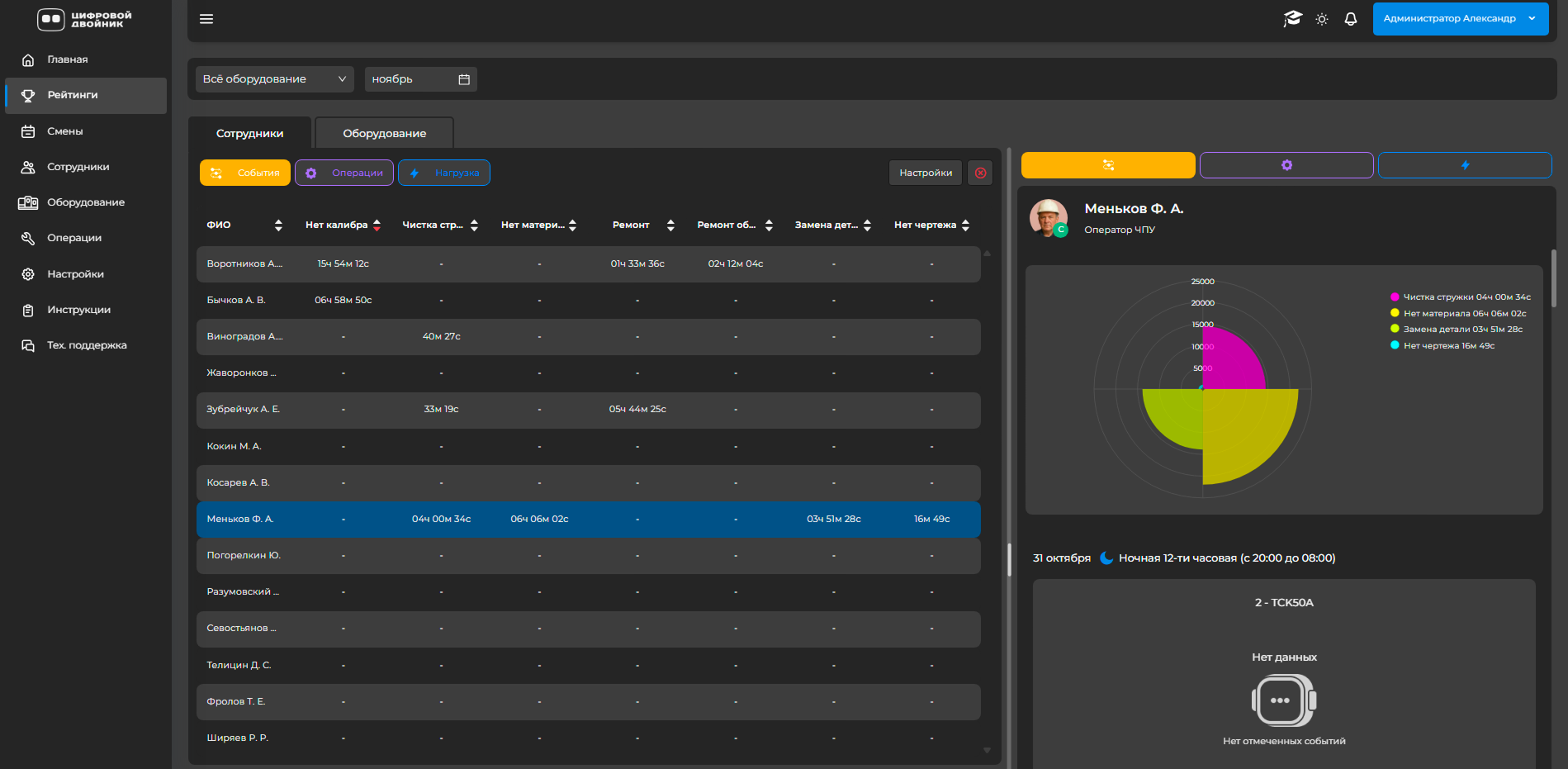Toggle the События filter button
The width and height of the screenshot is (1568, 769).
[245, 173]
